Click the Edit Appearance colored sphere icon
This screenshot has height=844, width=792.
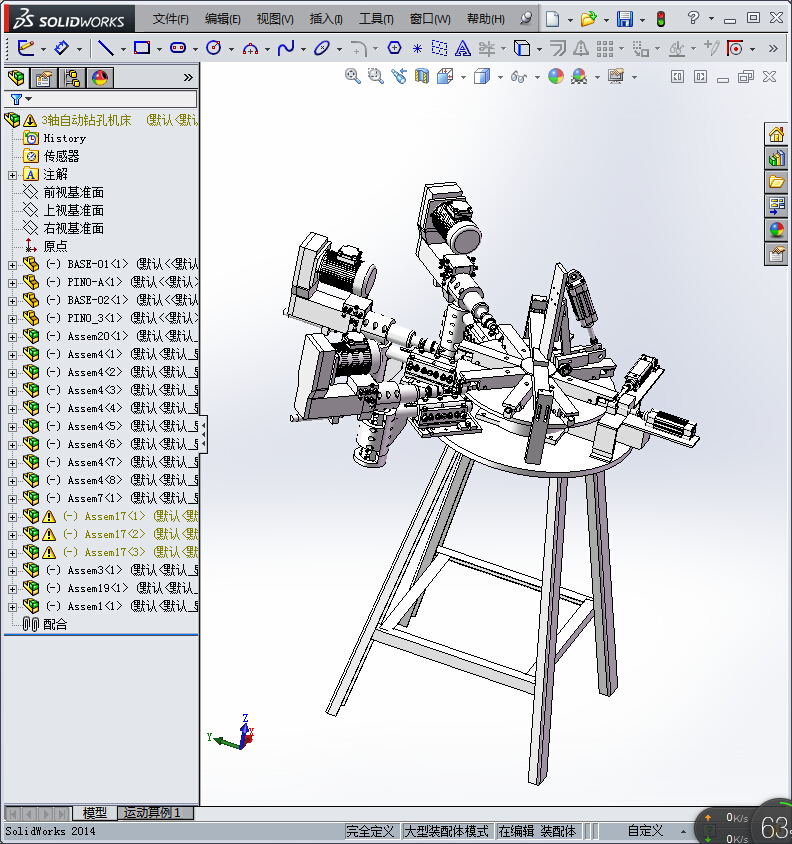556,76
